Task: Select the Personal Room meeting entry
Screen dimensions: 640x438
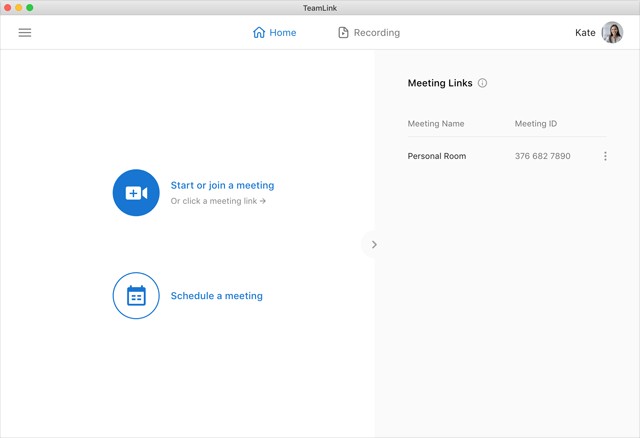Action: pos(437,156)
